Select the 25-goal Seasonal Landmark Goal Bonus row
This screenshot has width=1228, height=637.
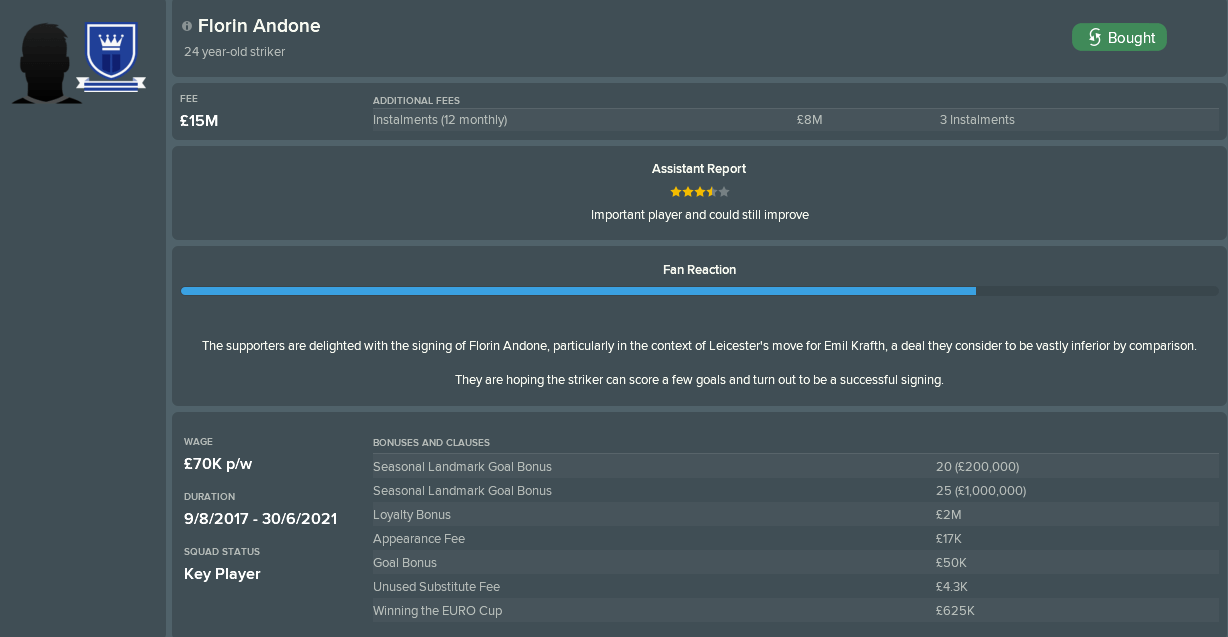(796, 491)
